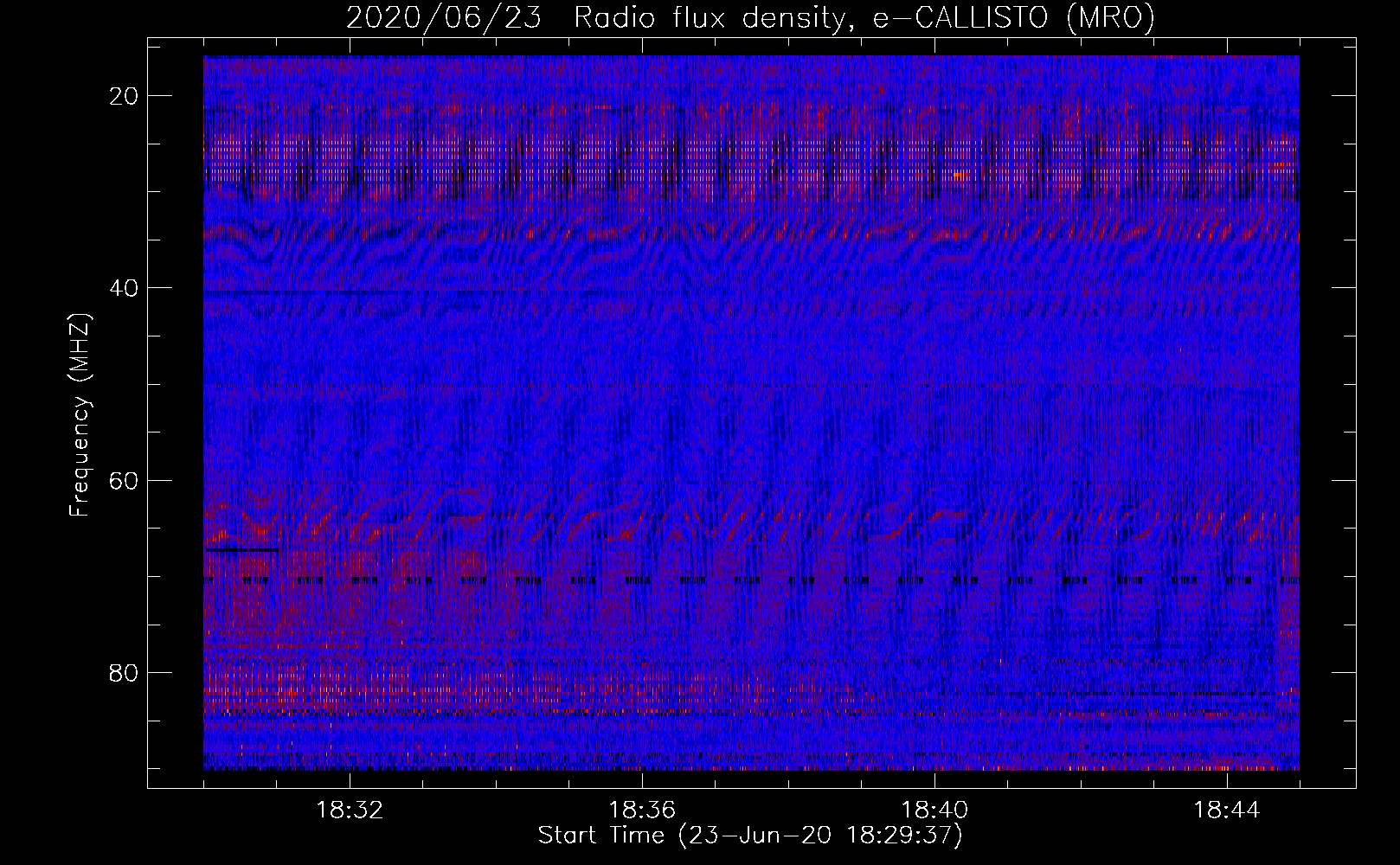Click the "18:44" time tick label
The image size is (1400, 865).
click(x=1227, y=811)
